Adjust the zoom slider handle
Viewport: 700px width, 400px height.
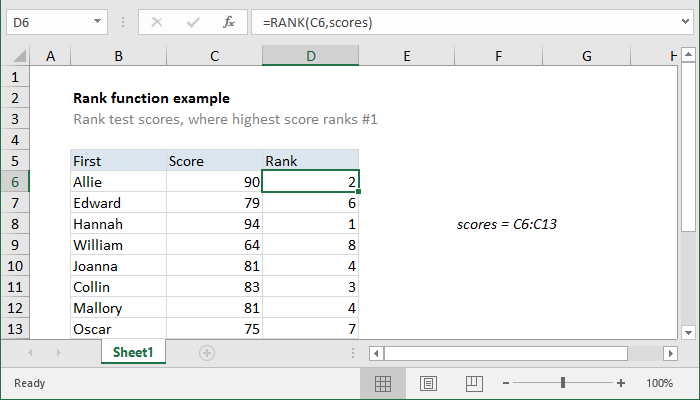point(563,383)
